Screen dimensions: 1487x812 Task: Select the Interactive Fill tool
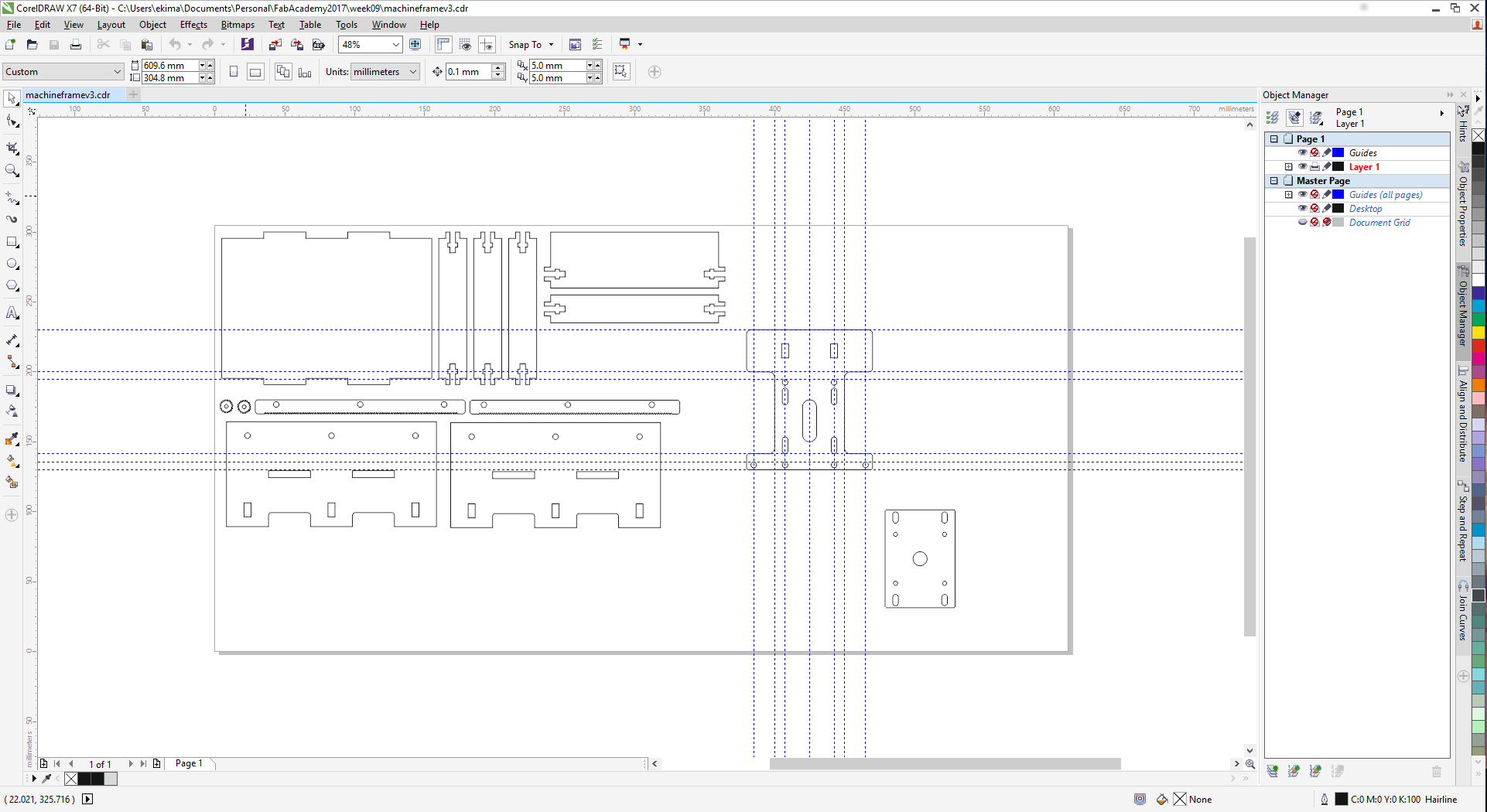coord(12,461)
